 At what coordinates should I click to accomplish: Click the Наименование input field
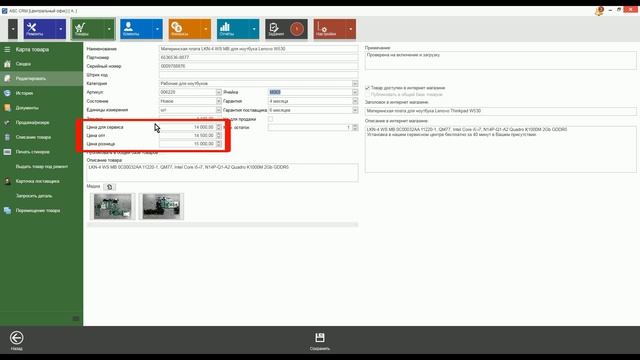(x=258, y=49)
